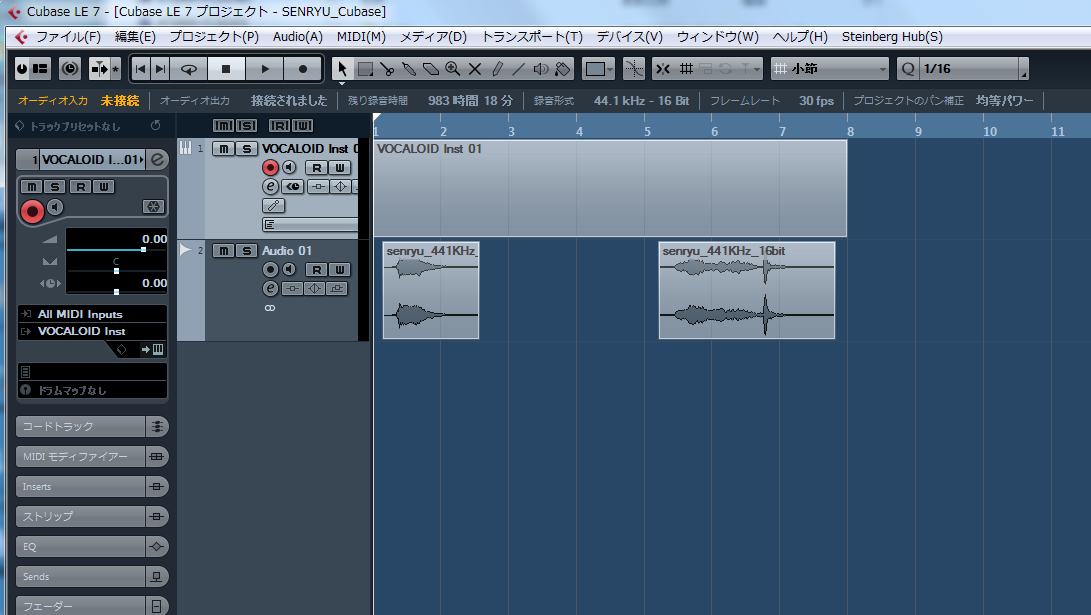The width and height of the screenshot is (1091, 615).
Task: Open the プロジェクト(P) menu
Action: (214, 37)
